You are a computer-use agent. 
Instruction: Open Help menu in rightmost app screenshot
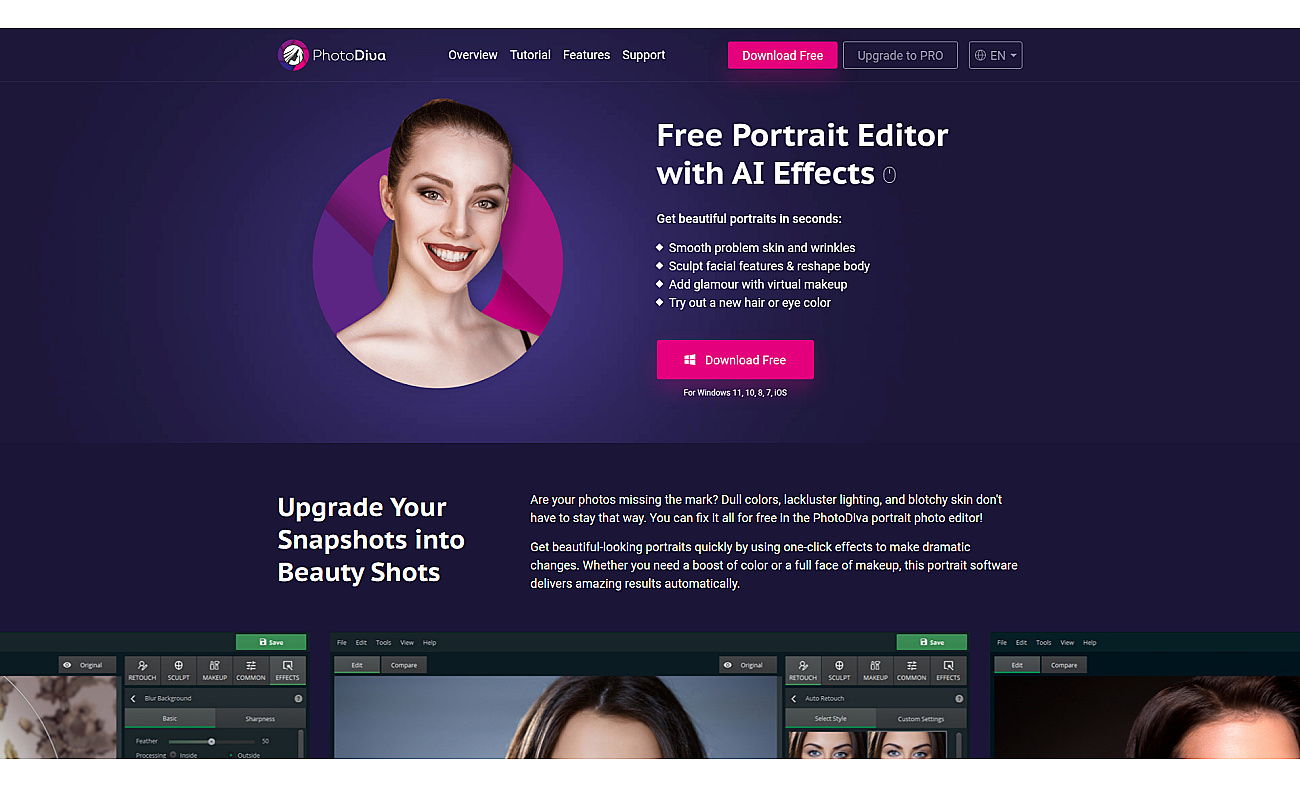(1090, 642)
